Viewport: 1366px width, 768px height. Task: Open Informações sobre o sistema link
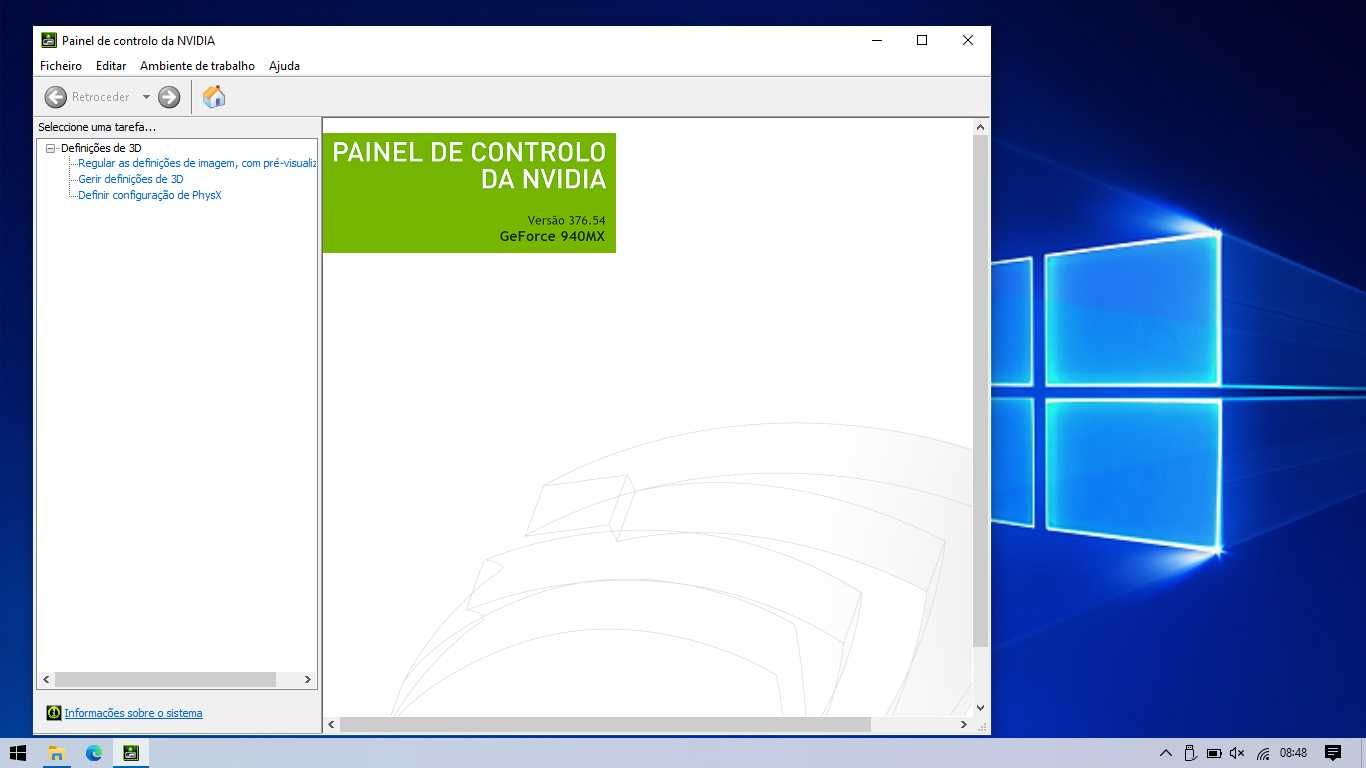[133, 713]
